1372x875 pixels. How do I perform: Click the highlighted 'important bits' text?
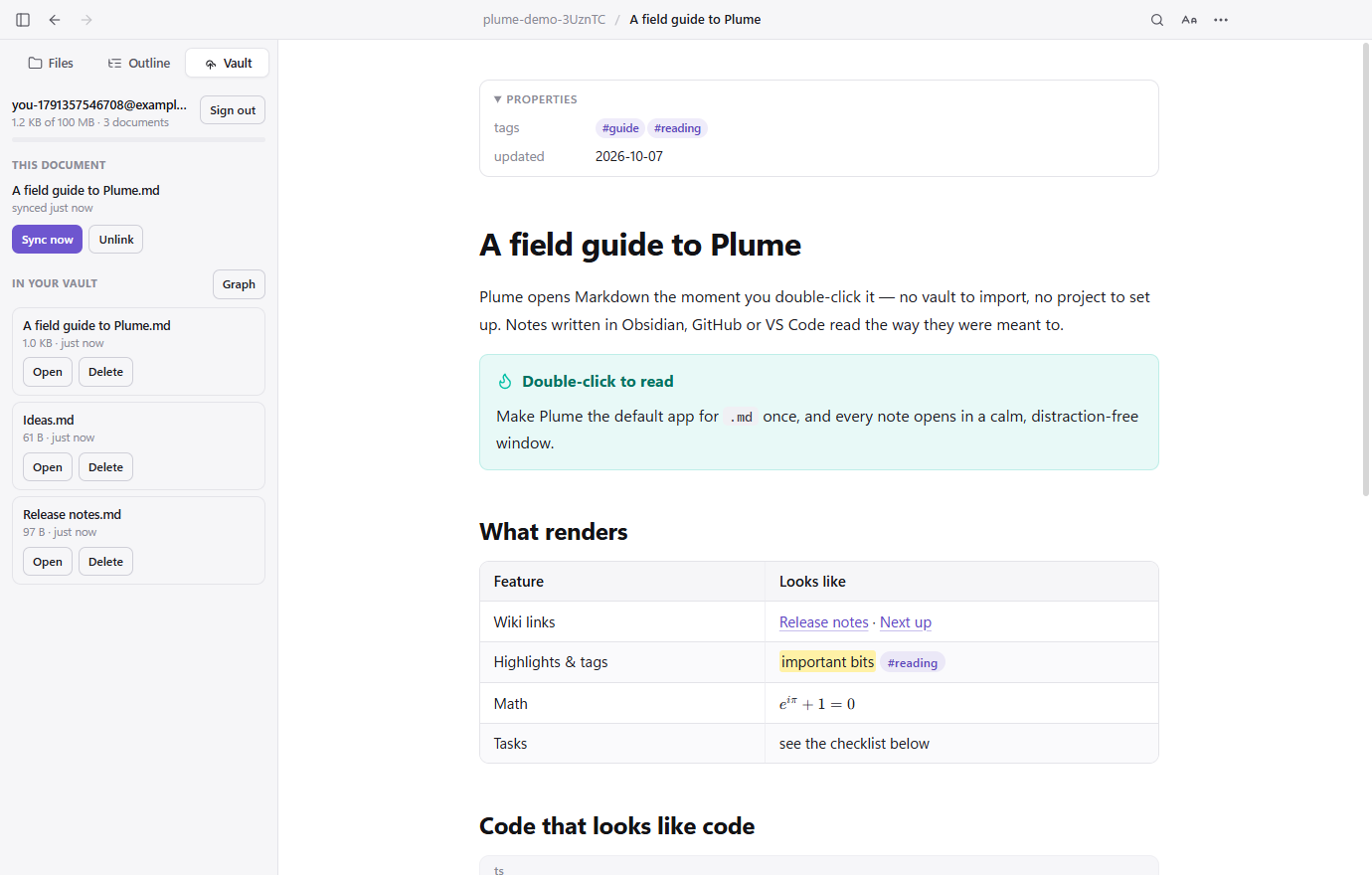[x=827, y=662]
